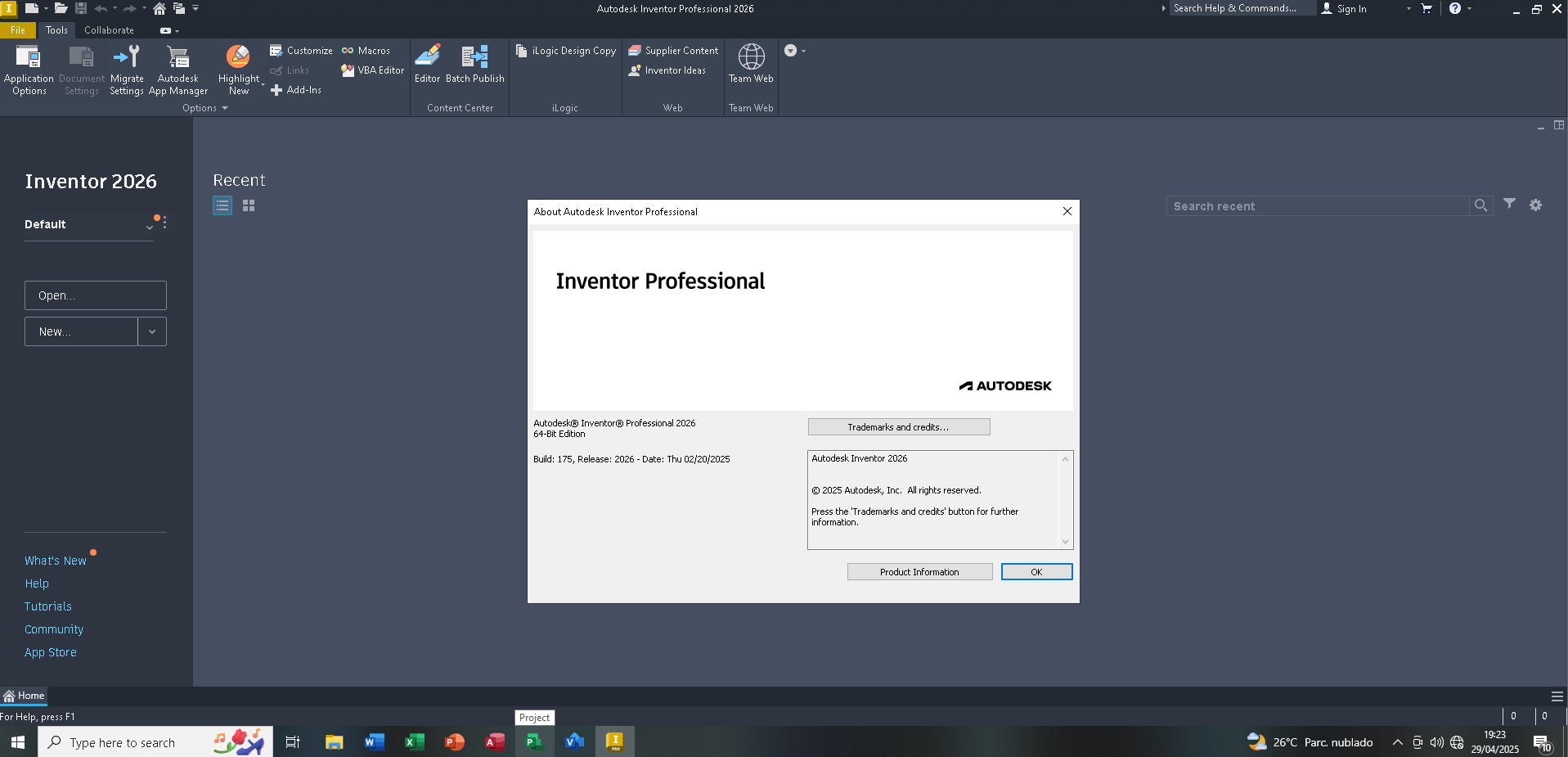Launch Autodesk App Manager
The width and height of the screenshot is (1568, 757).
178,70
